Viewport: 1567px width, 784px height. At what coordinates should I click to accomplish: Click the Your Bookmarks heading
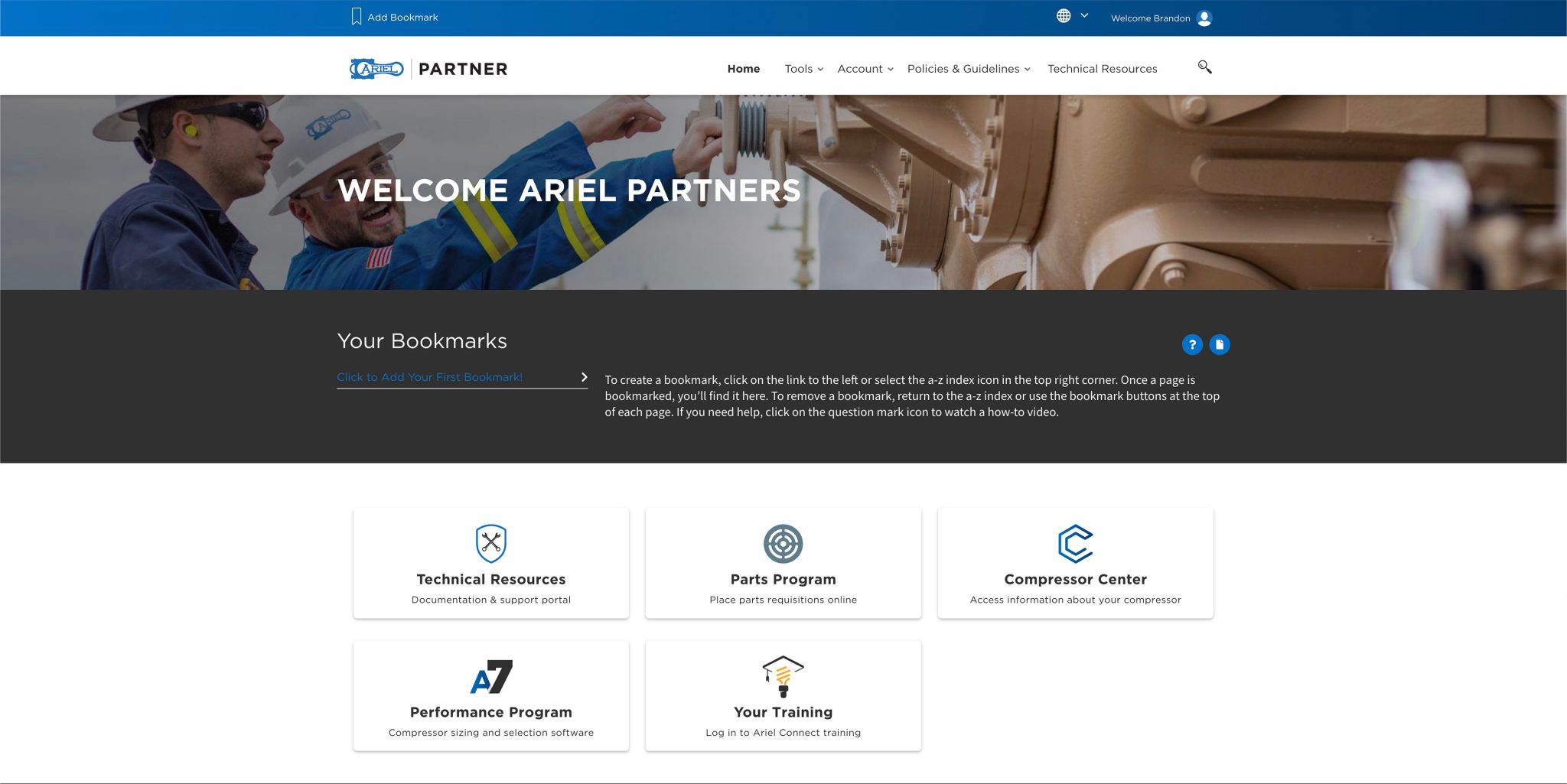(422, 341)
